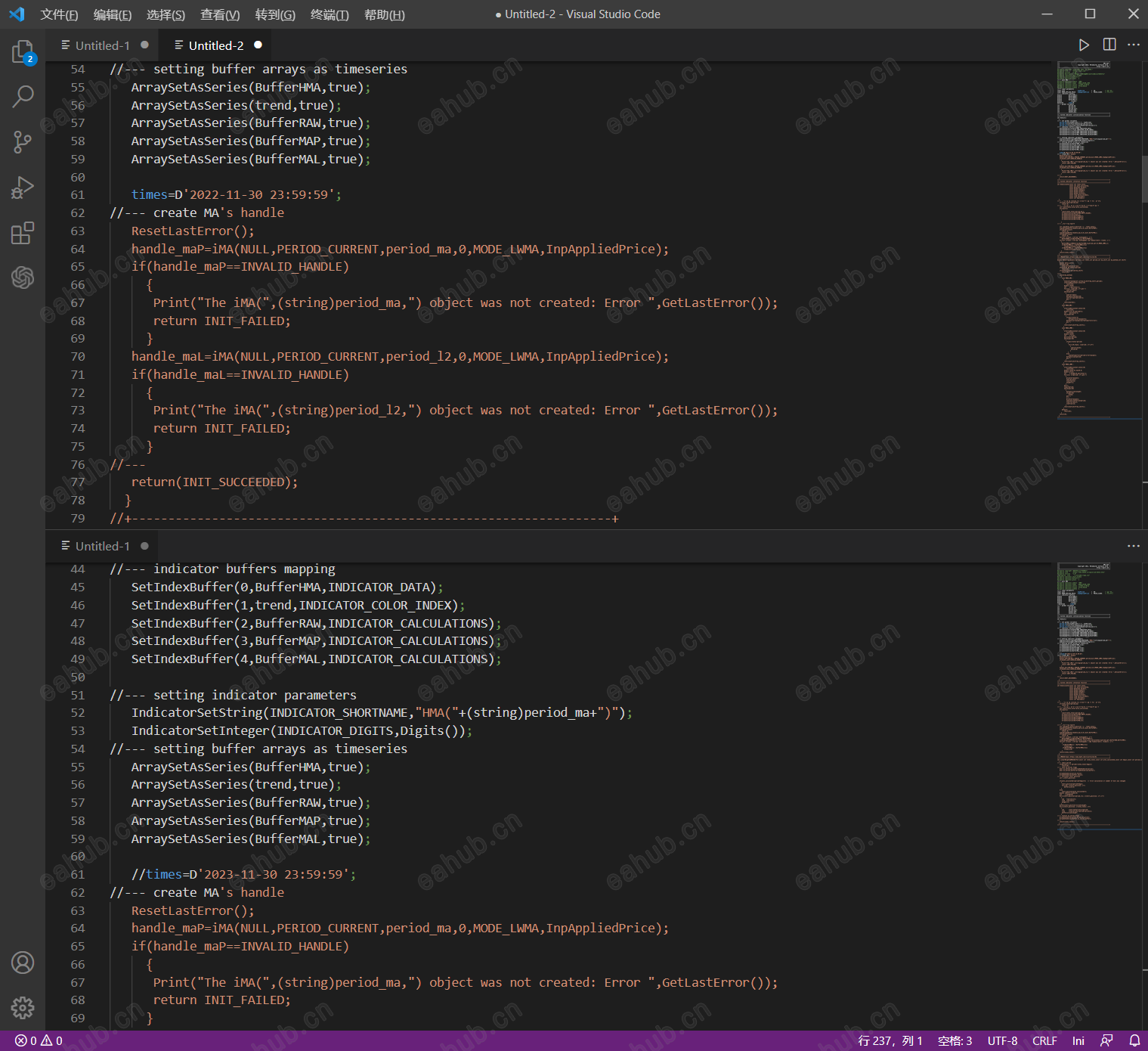This screenshot has height=1051, width=1148.
Task: Open the Source Control view
Action: [x=23, y=141]
